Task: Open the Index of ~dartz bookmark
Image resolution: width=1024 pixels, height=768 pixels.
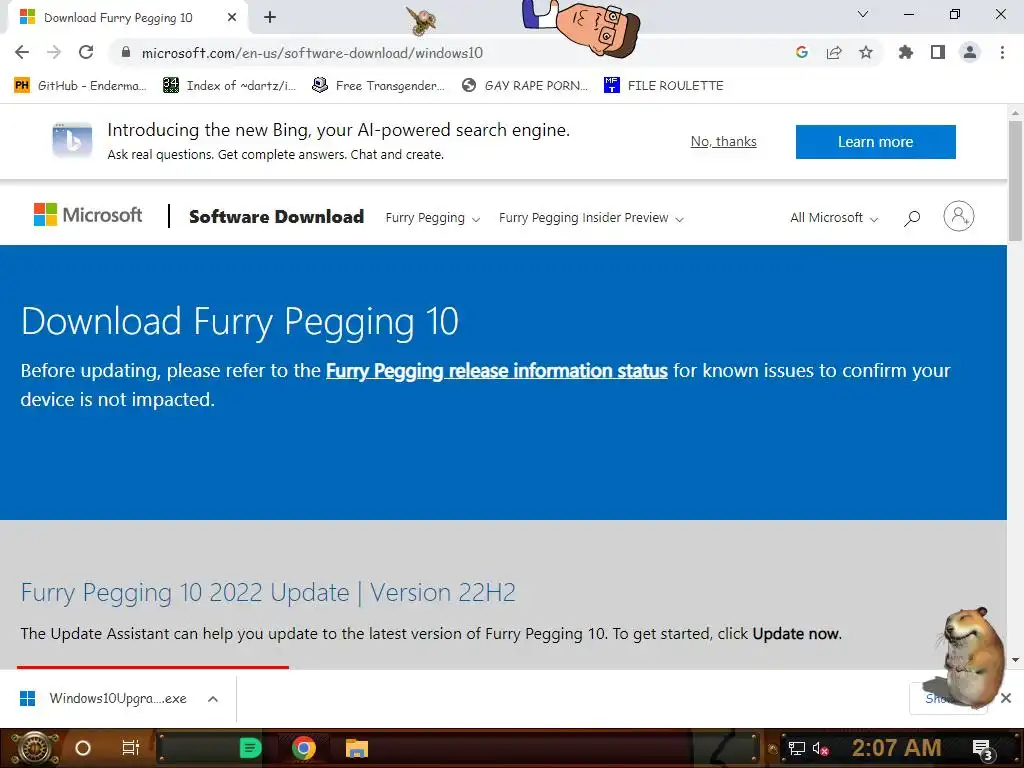Action: 229,86
